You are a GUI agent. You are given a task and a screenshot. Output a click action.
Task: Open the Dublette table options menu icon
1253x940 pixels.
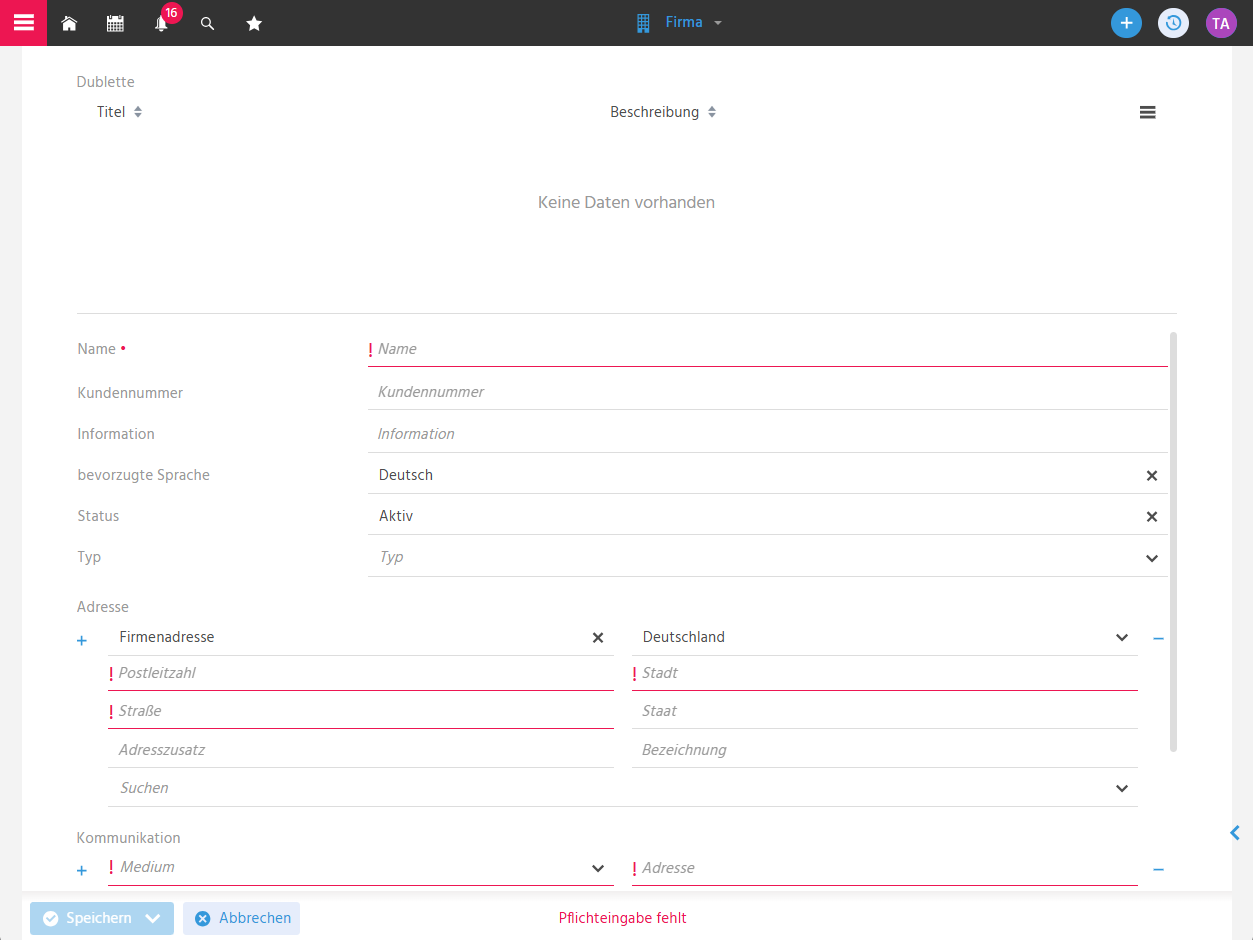point(1147,113)
